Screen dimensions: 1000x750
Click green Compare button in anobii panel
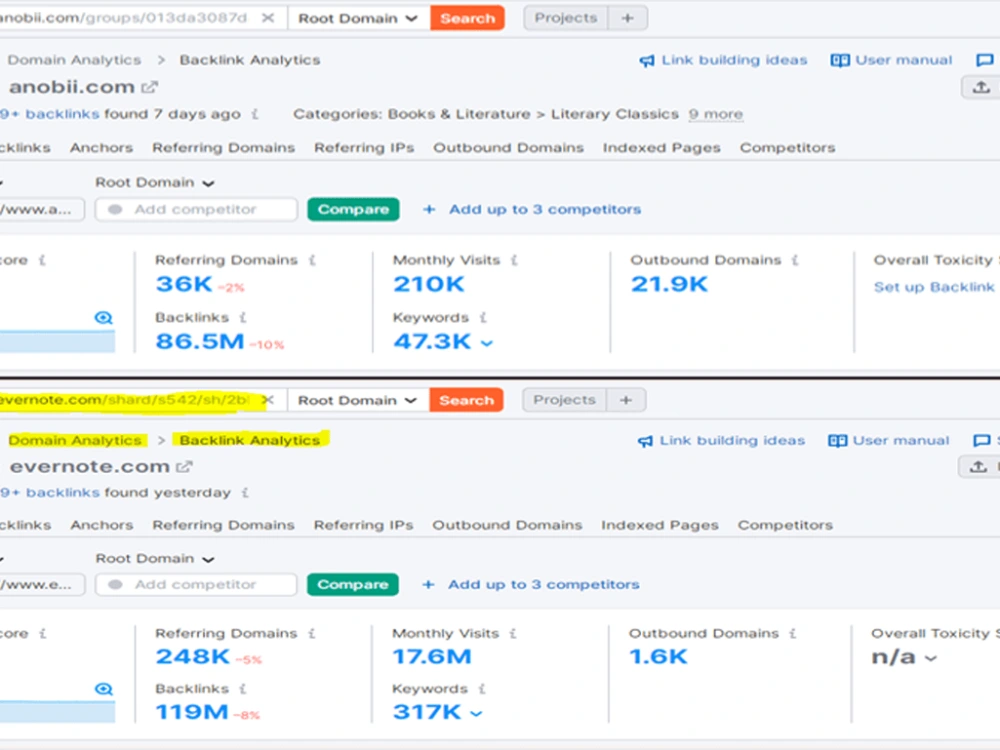pos(353,209)
